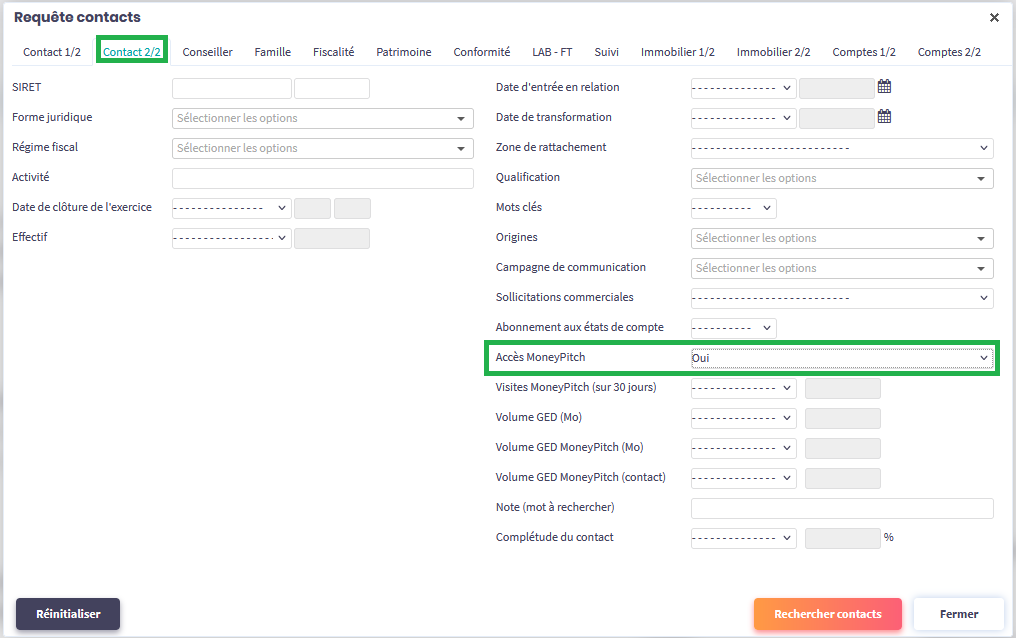
Task: Open the Patrimoine tab
Action: point(404,52)
